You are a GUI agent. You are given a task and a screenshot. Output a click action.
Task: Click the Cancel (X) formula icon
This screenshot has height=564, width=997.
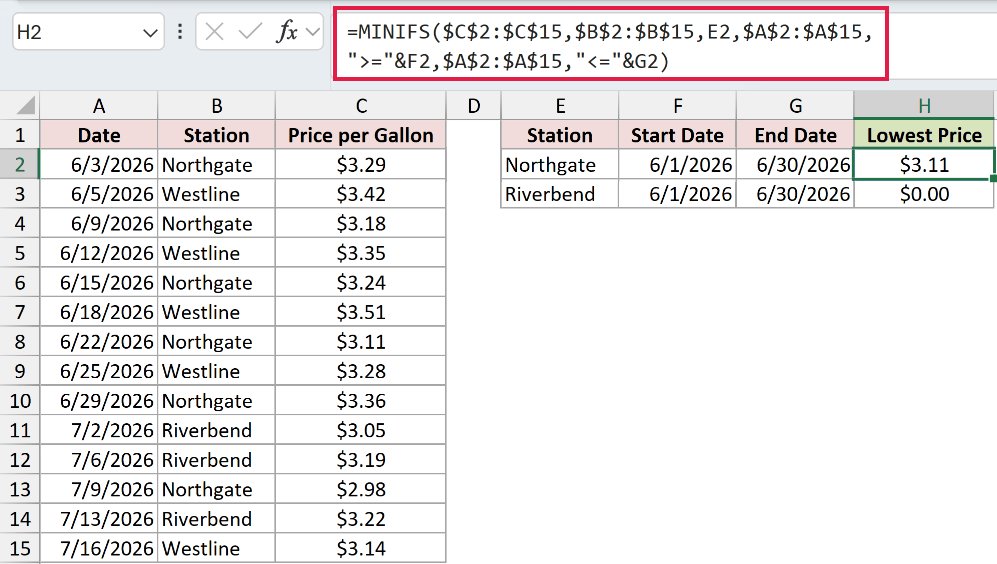tap(214, 31)
